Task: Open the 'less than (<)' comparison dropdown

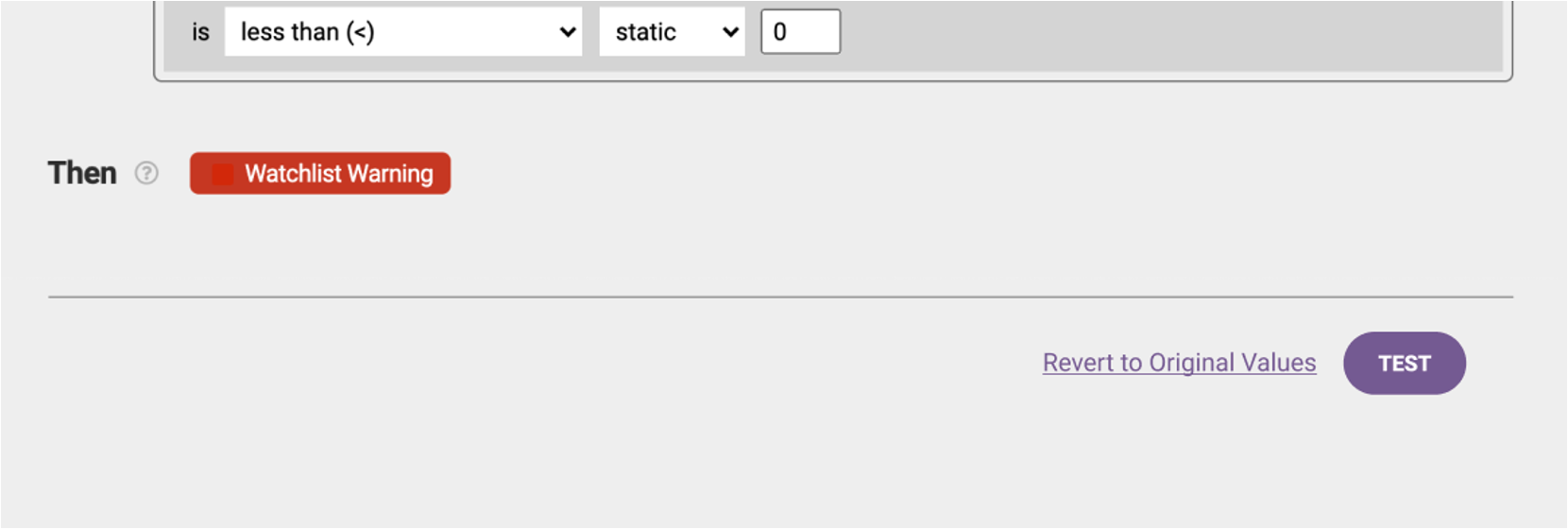Action: [x=403, y=32]
